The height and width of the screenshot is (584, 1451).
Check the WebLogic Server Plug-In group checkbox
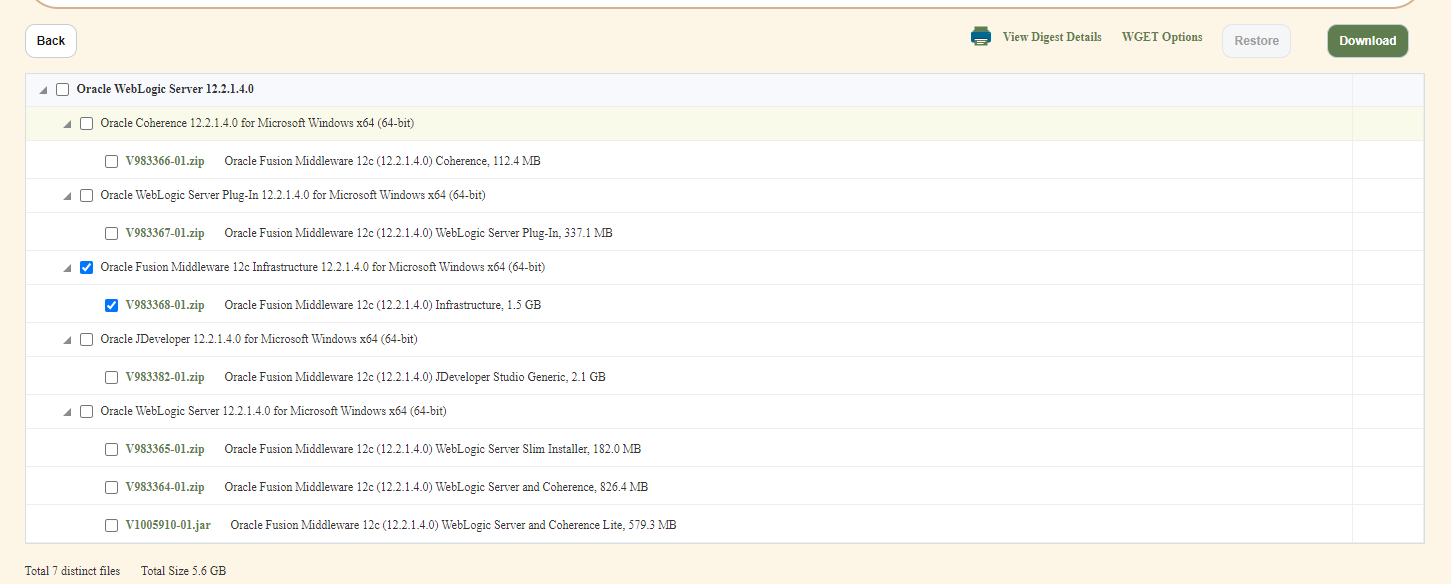coord(87,196)
